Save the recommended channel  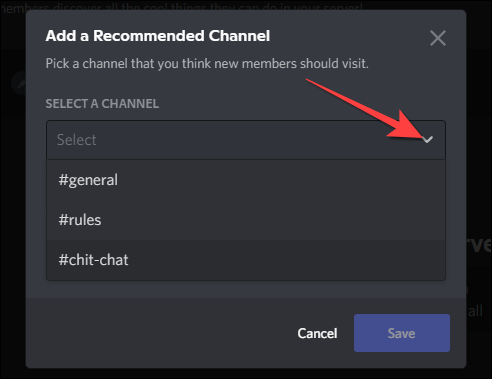pyautogui.click(x=402, y=333)
